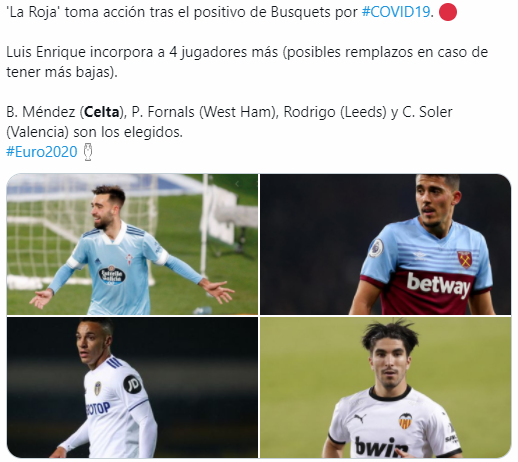The image size is (518, 462).
Task: Click the West Ham crest on the jersey
Action: 464,260
